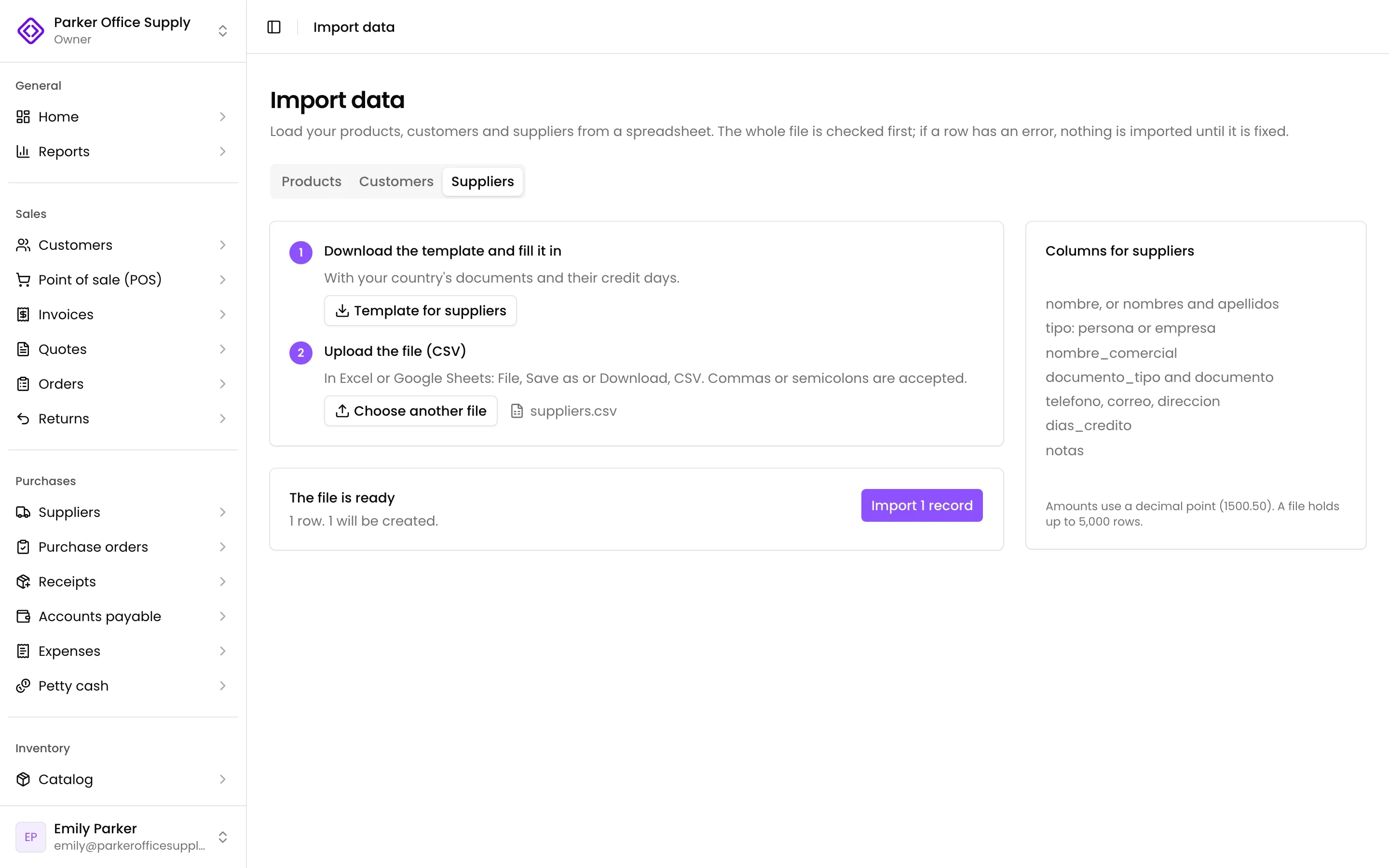The width and height of the screenshot is (1389, 868).
Task: Click the text 'dias_credito'
Action: click(1088, 425)
